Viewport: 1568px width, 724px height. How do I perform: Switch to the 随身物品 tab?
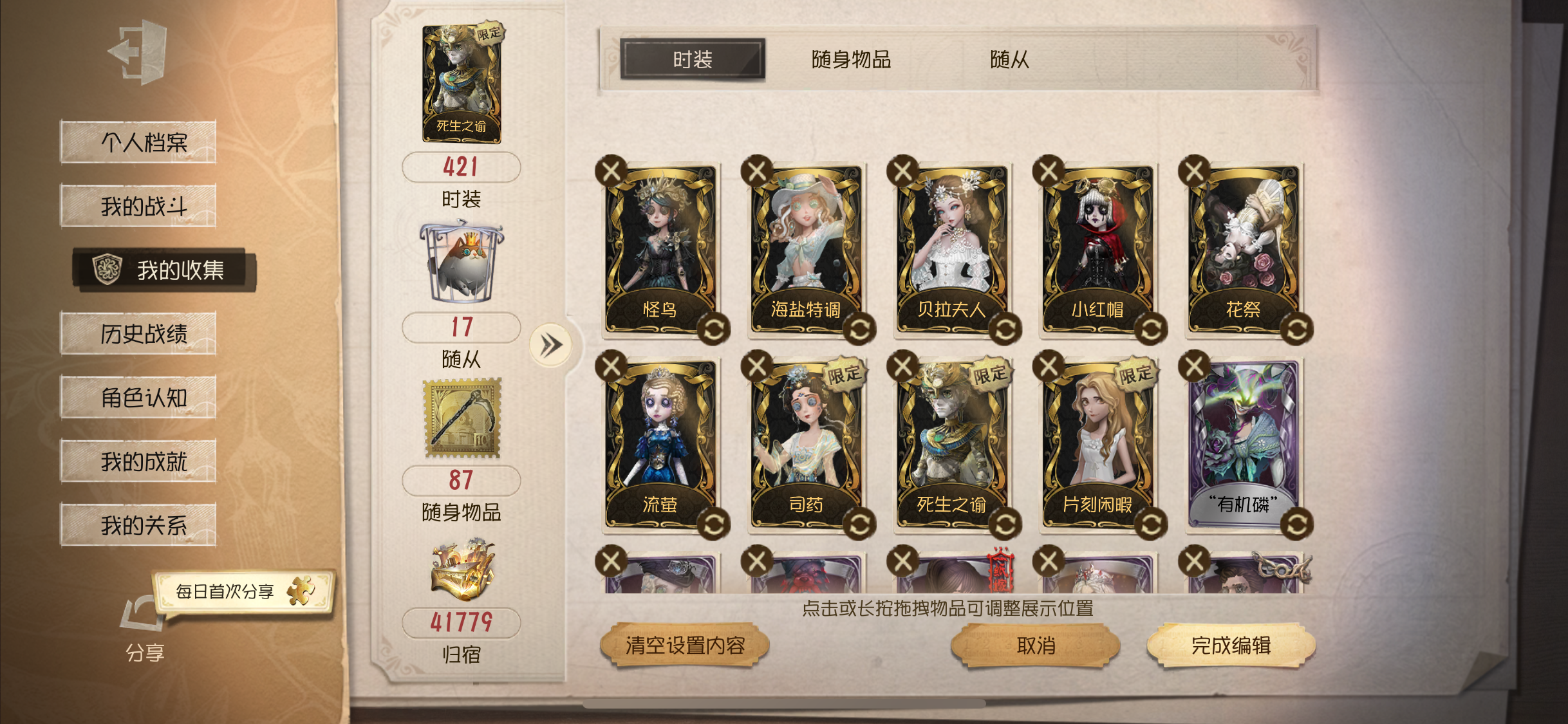click(x=851, y=60)
